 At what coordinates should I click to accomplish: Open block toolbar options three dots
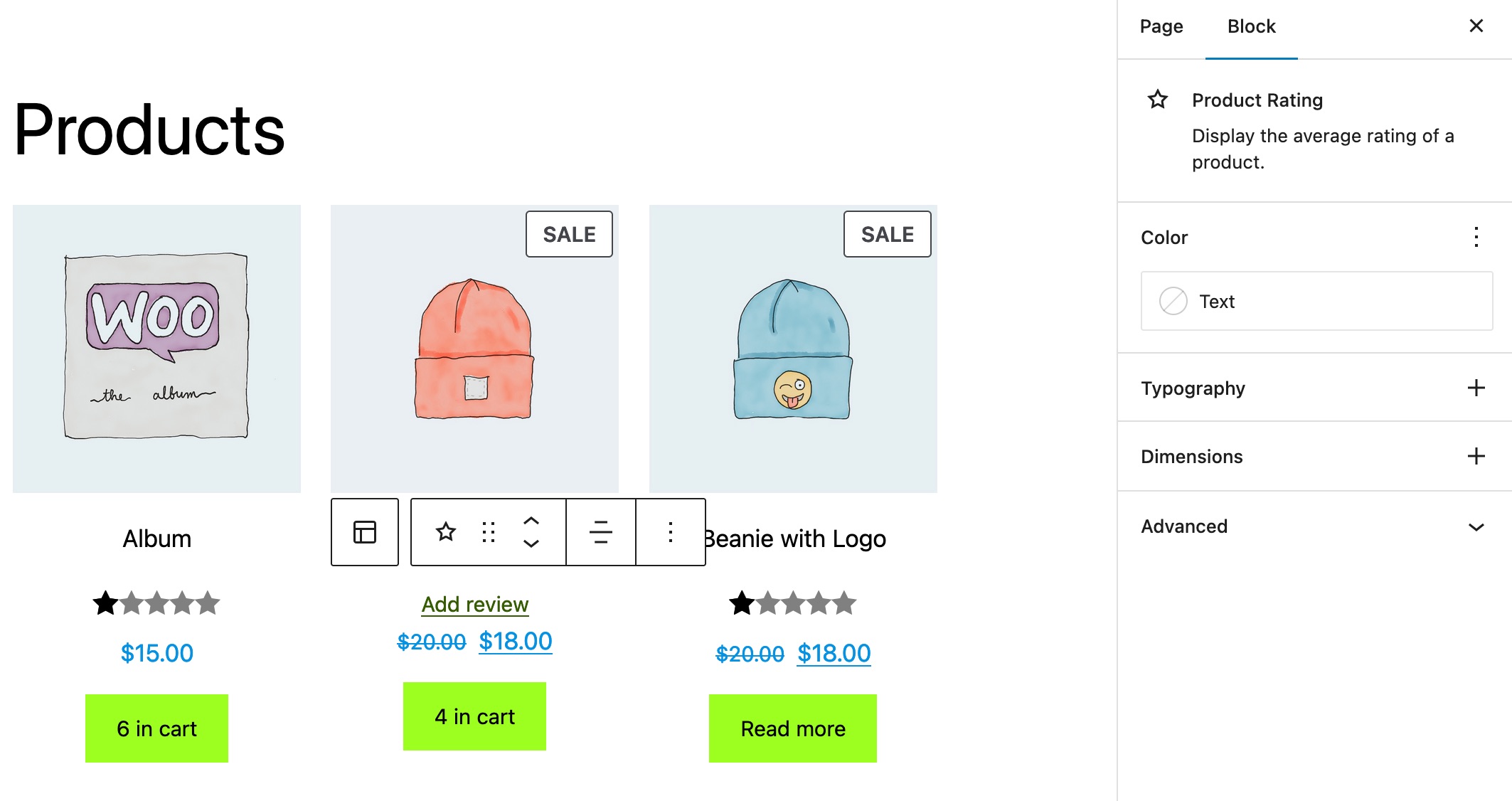(670, 532)
